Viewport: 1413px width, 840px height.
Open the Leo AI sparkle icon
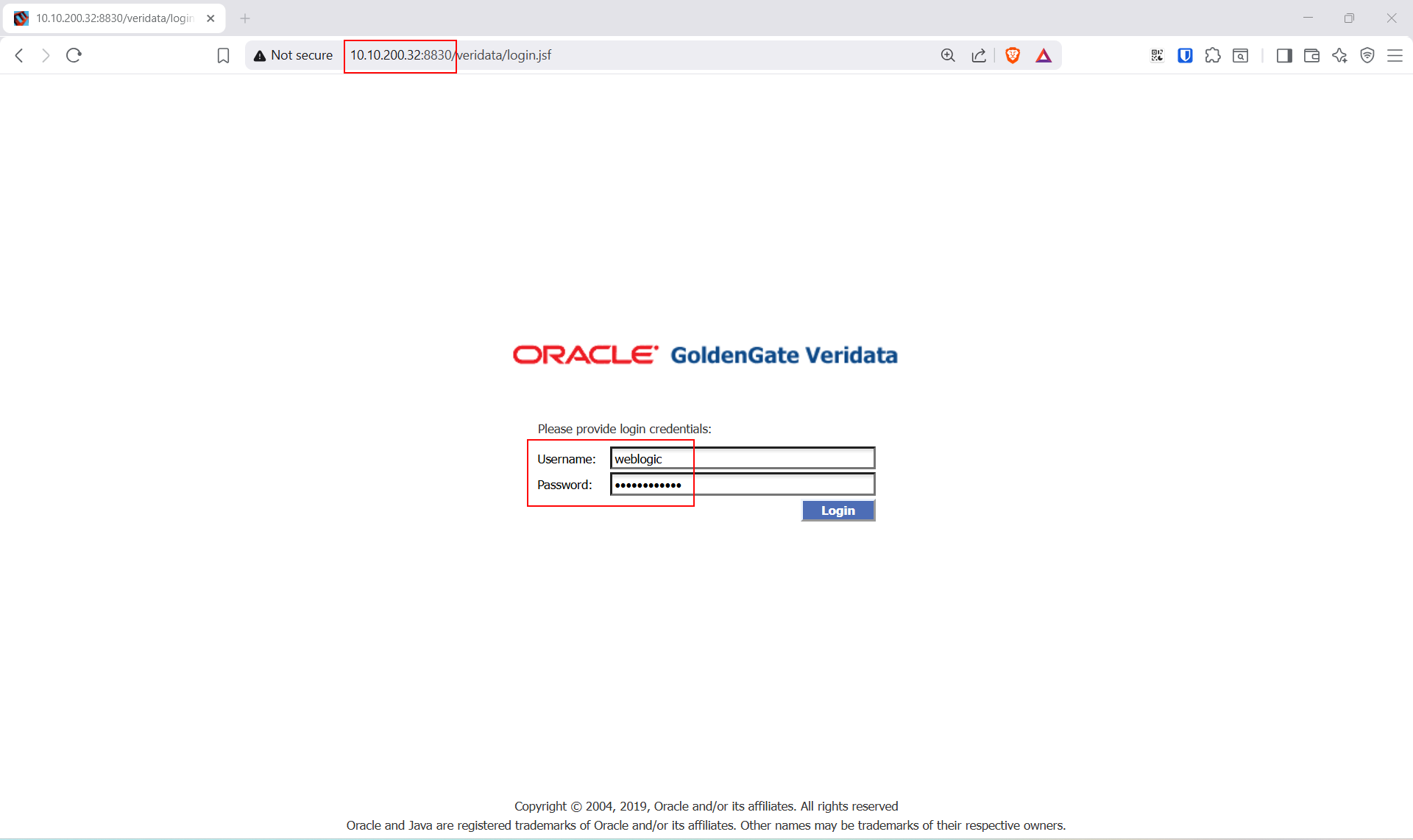pyautogui.click(x=1339, y=55)
